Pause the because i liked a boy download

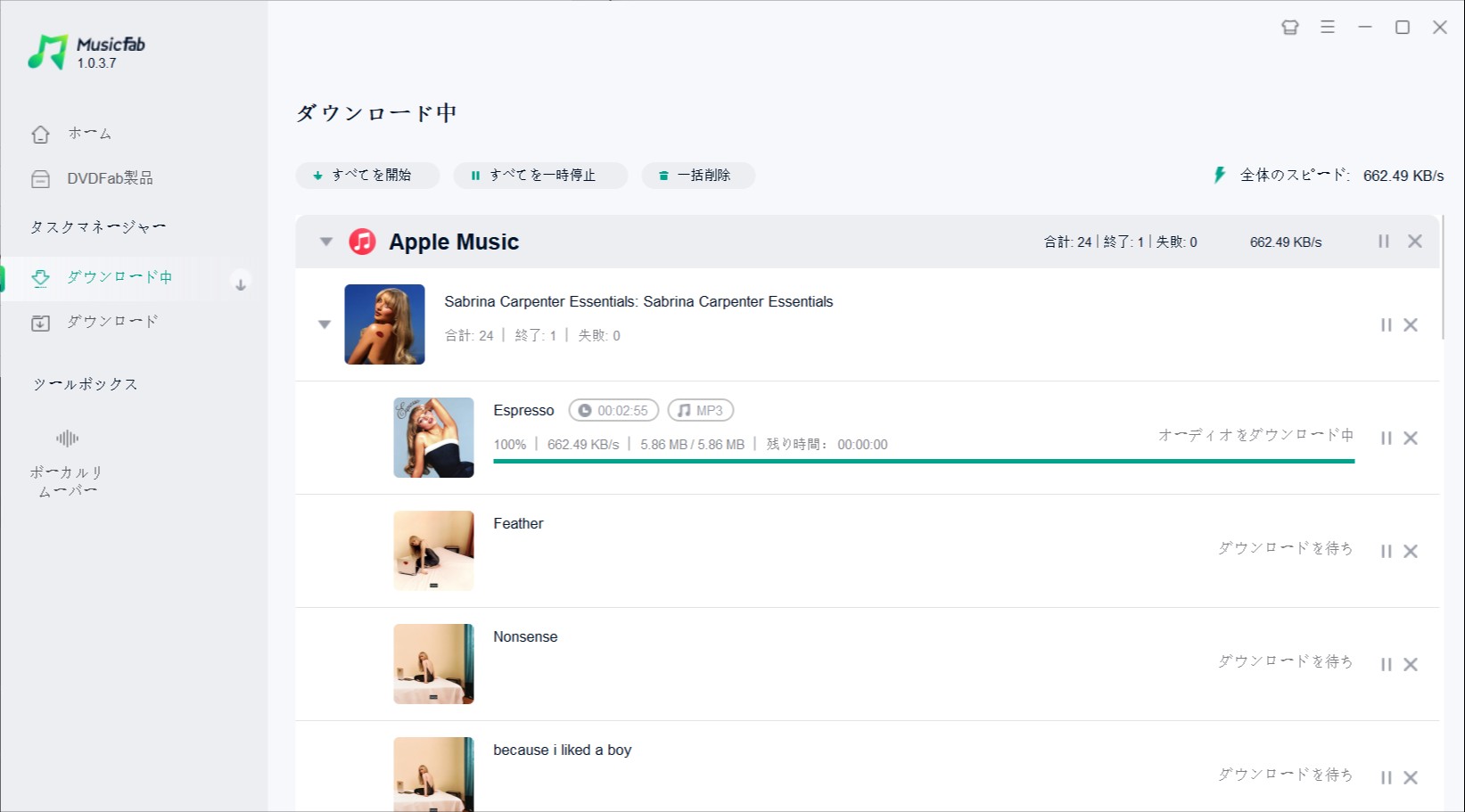[x=1387, y=778]
